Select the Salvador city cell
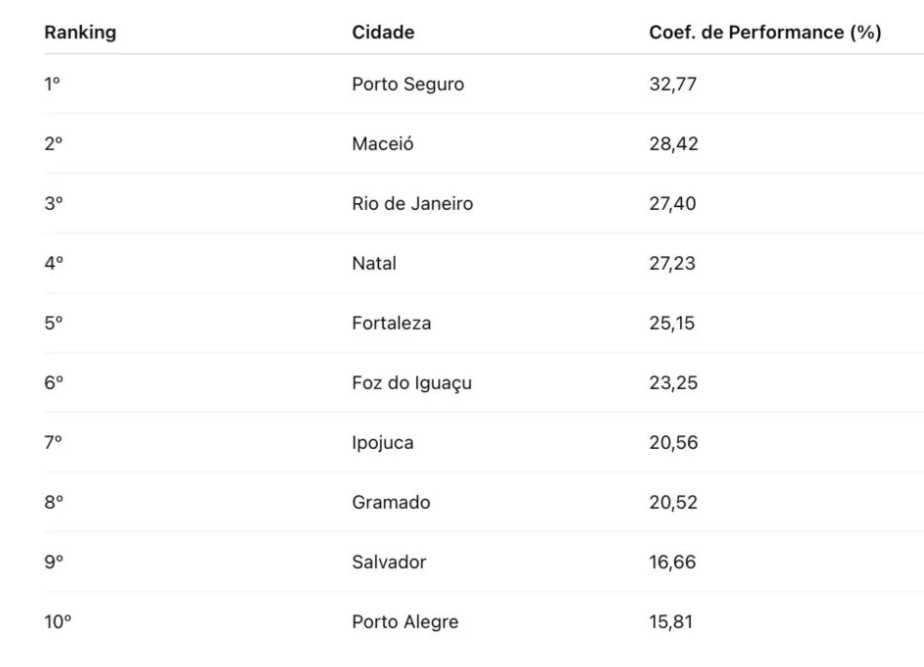 389,563
